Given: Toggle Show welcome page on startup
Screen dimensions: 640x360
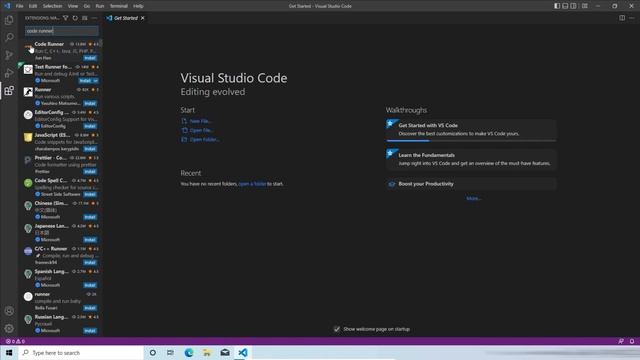Looking at the screenshot, I should tap(337, 329).
